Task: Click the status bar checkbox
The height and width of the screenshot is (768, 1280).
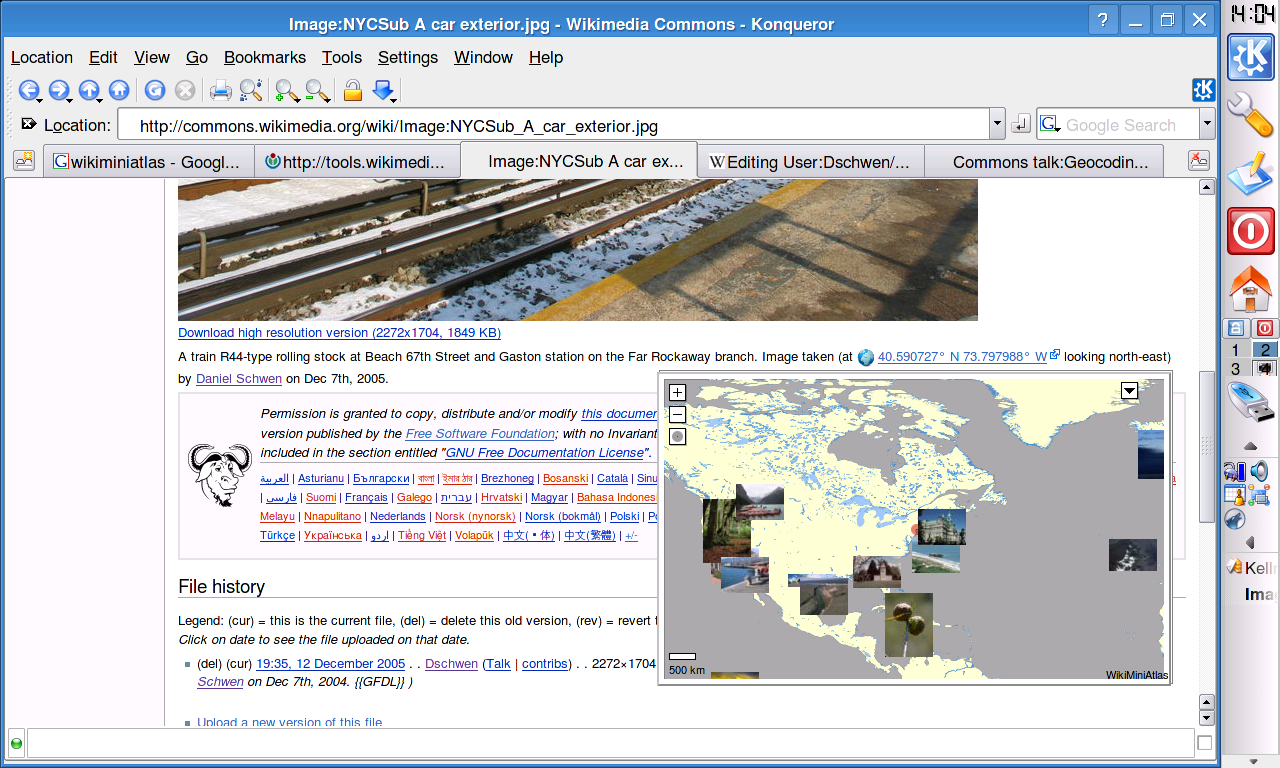Action: tap(1205, 742)
